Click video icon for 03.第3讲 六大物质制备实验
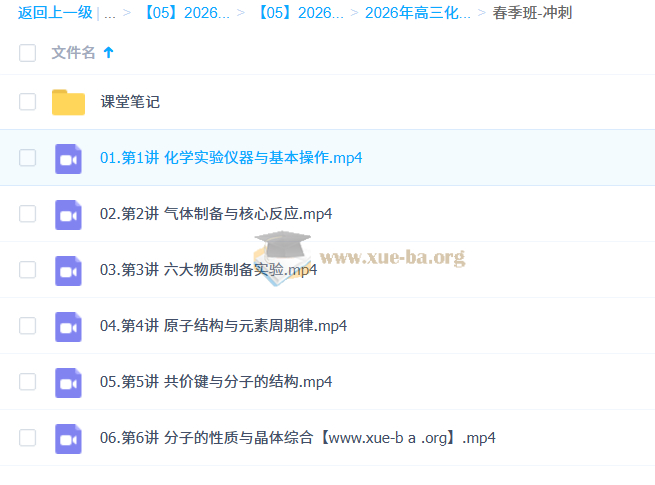 click(68, 270)
